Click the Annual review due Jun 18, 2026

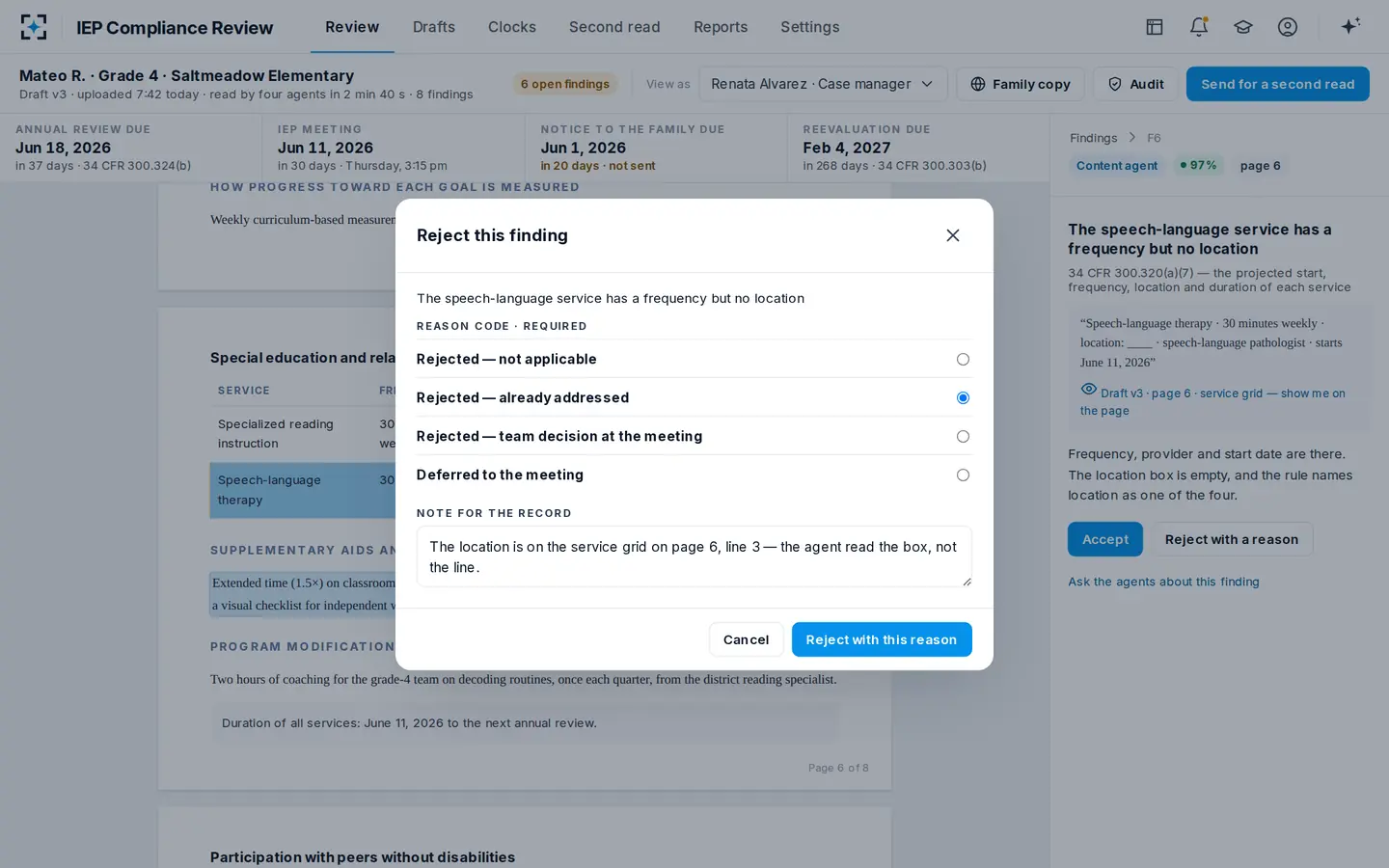coord(63,148)
